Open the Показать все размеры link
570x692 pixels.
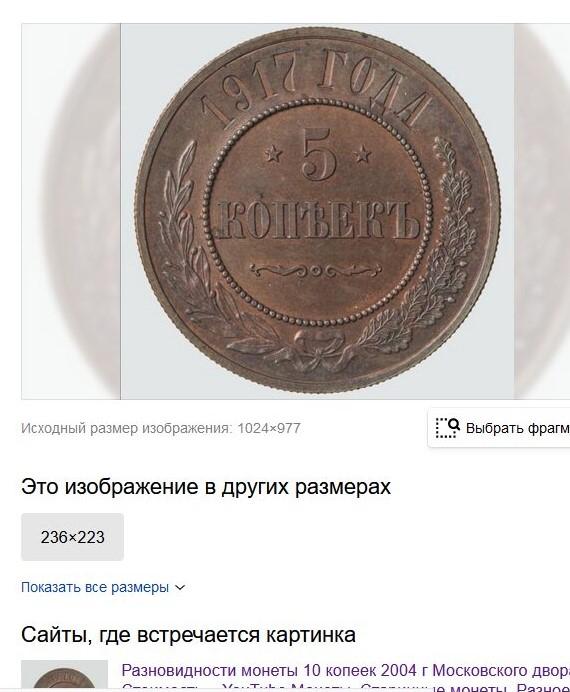(95, 587)
